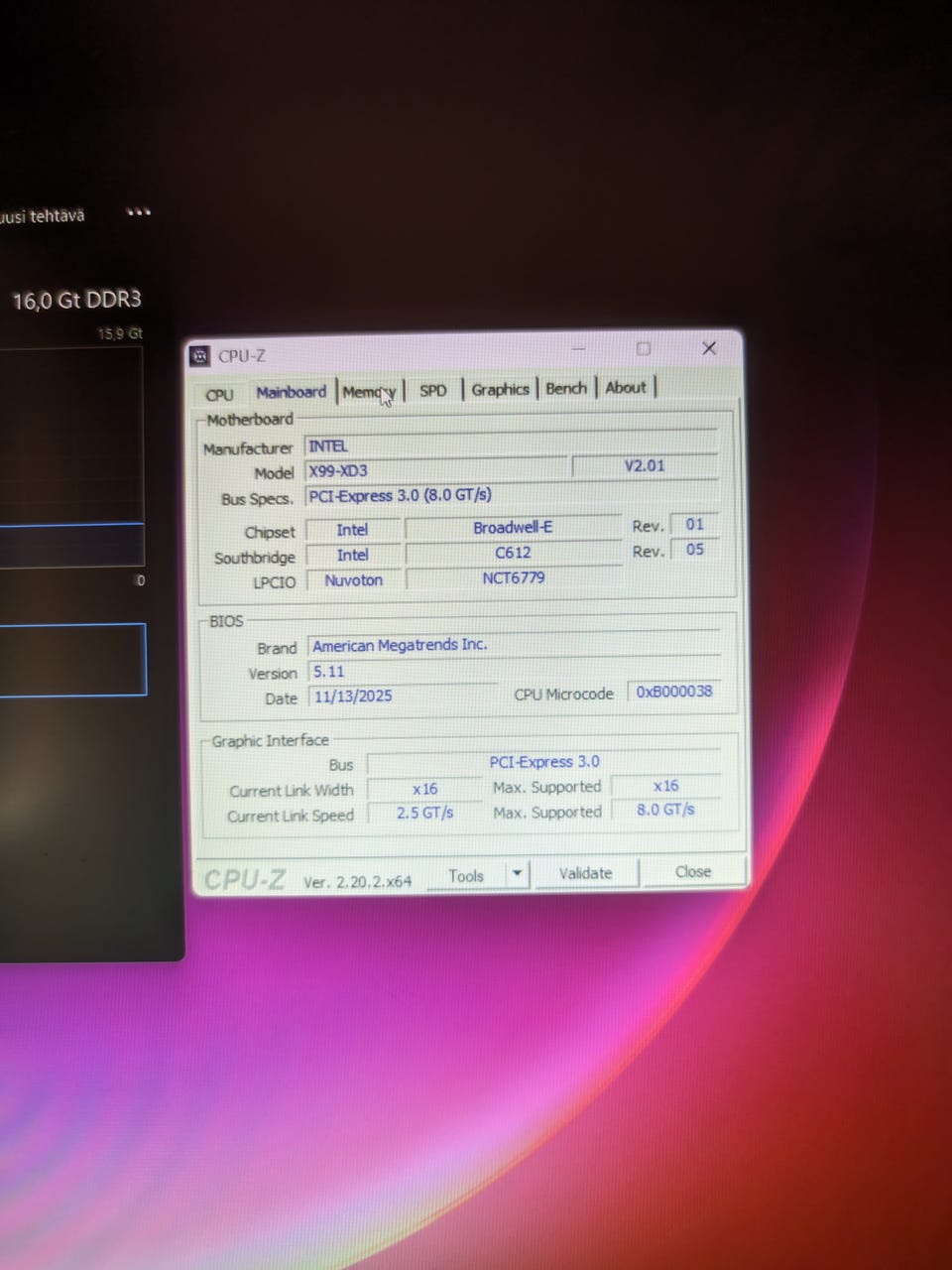The height and width of the screenshot is (1270, 952).
Task: Open the three-dots menu in Task Manager
Action: point(139,212)
